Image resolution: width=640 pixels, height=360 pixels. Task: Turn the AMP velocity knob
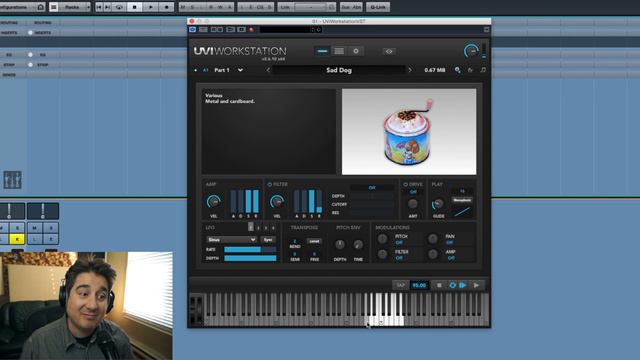coord(213,202)
